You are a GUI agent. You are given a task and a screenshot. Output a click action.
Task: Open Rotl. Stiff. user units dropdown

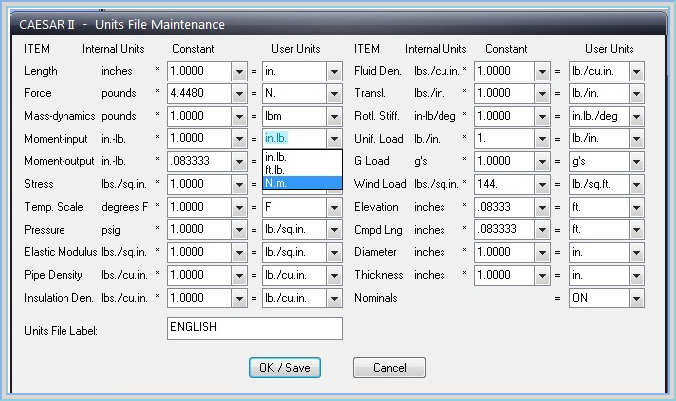(x=637, y=116)
